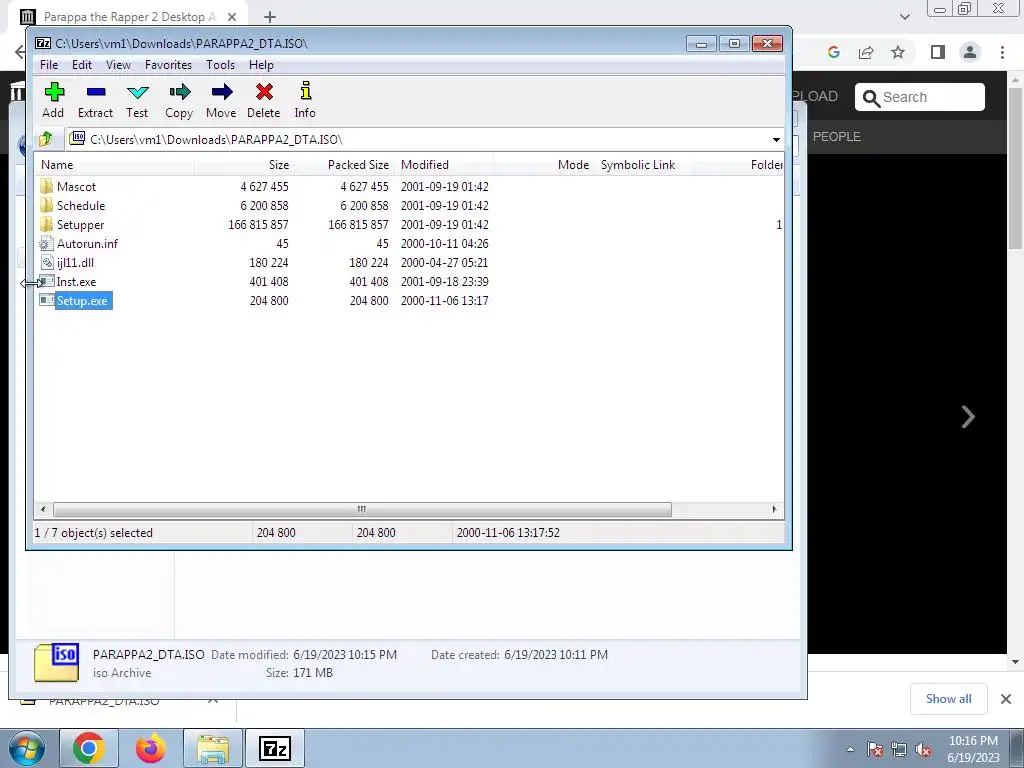Open Chrome from the taskbar
1024x768 pixels.
tap(89, 748)
